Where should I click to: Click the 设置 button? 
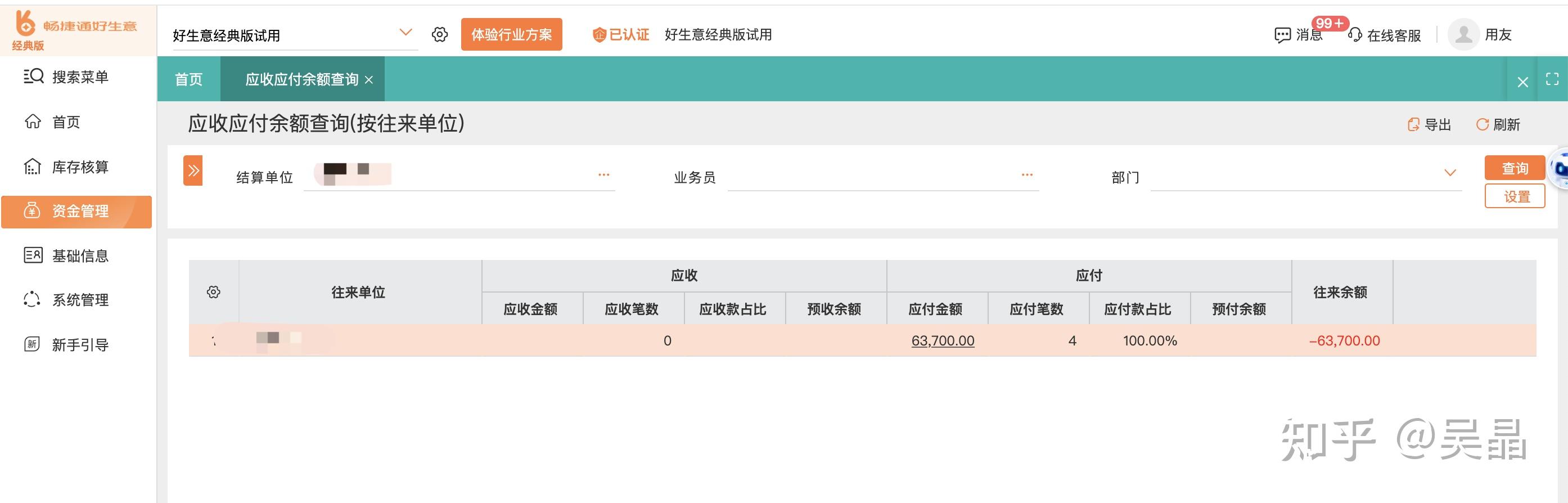pos(1515,196)
